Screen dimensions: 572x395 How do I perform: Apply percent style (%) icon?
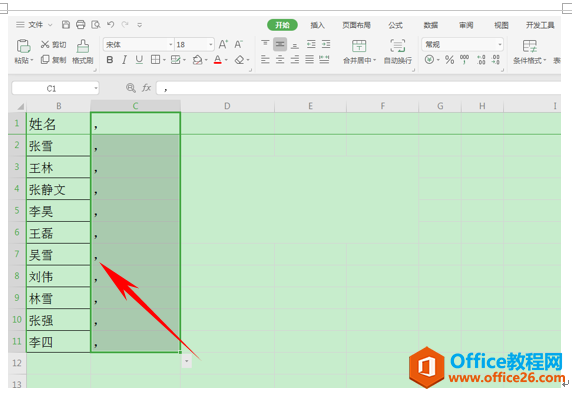(x=449, y=59)
